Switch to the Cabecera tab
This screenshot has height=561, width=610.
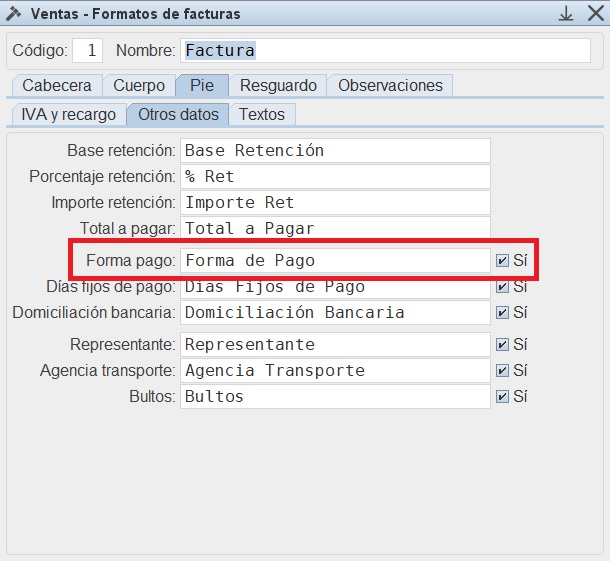57,86
